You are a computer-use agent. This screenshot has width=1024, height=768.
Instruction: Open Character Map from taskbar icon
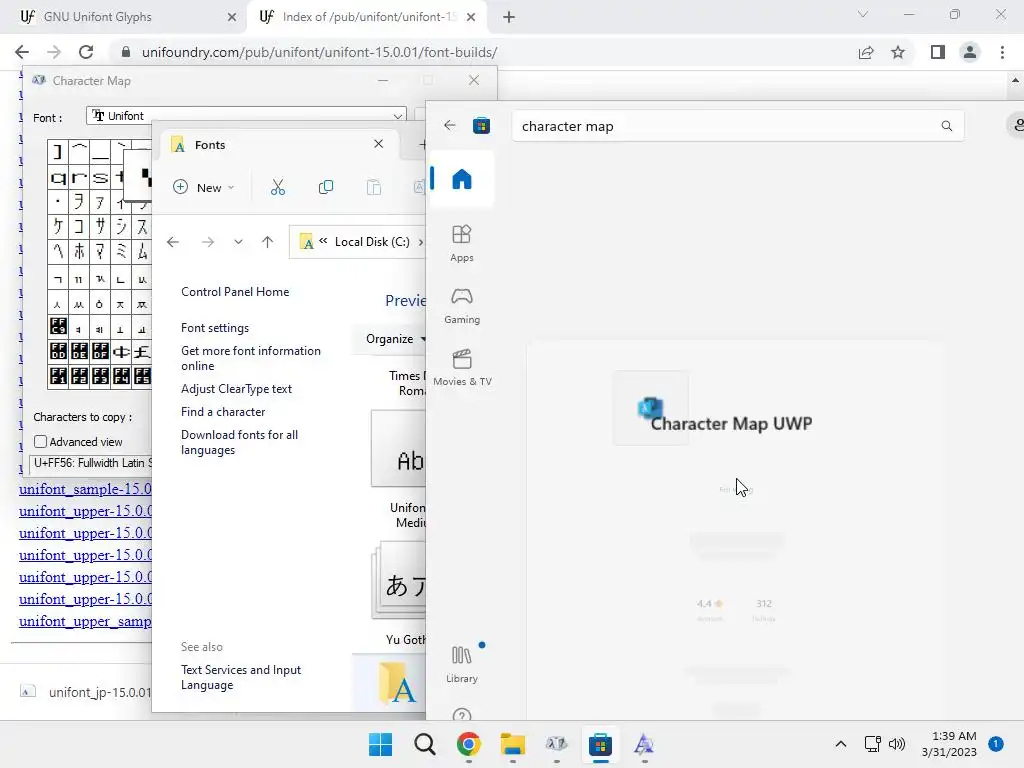pos(556,744)
